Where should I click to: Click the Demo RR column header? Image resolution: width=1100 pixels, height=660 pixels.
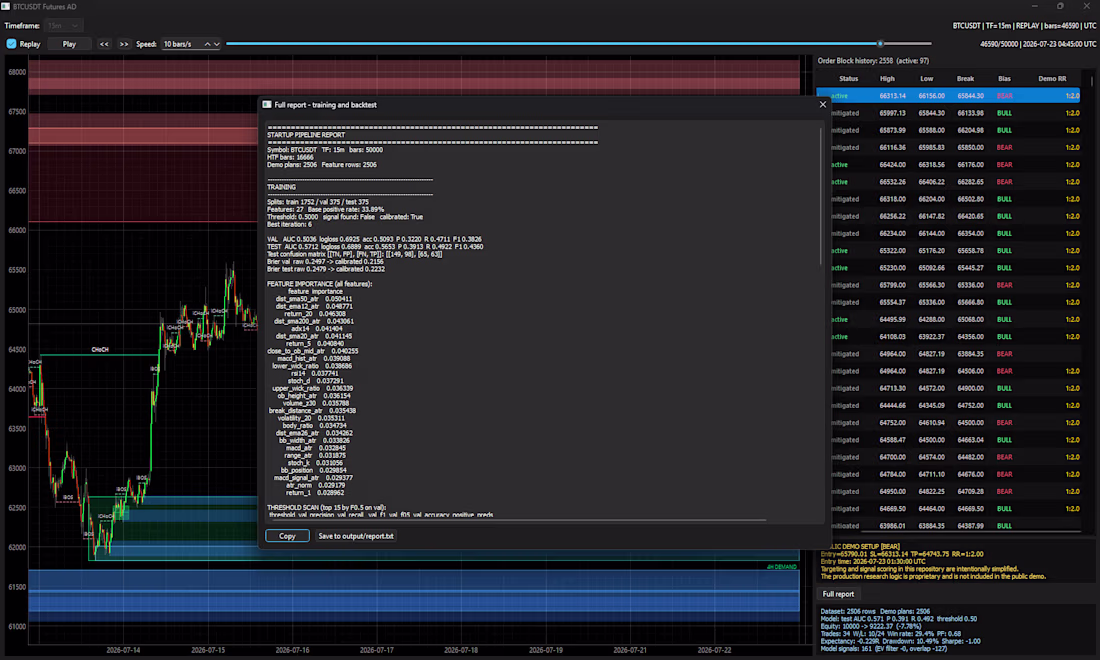tap(1052, 79)
